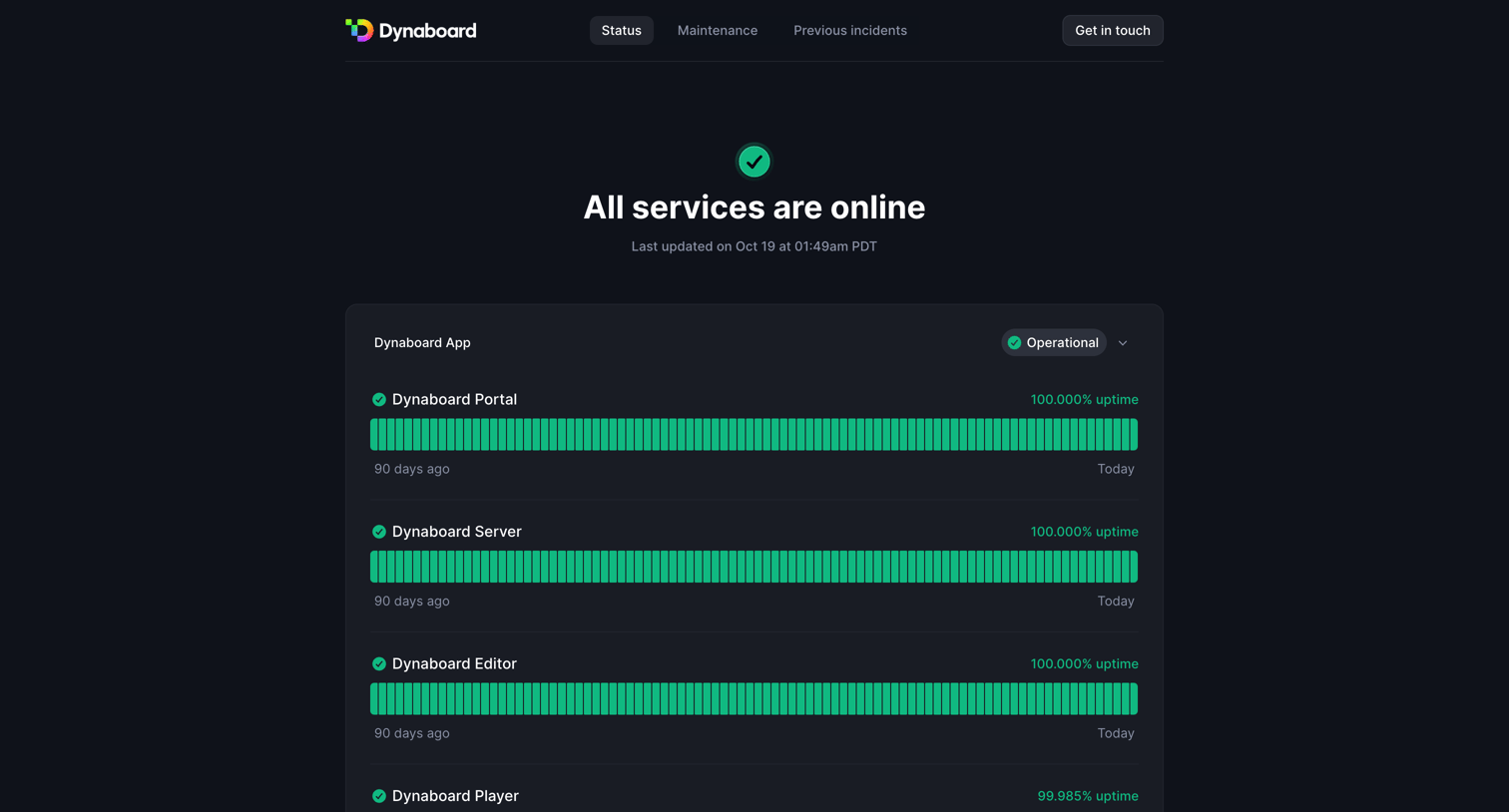Click the Dynaboard Editor uptime bar
Screen dimensions: 1509x812
tap(754, 699)
